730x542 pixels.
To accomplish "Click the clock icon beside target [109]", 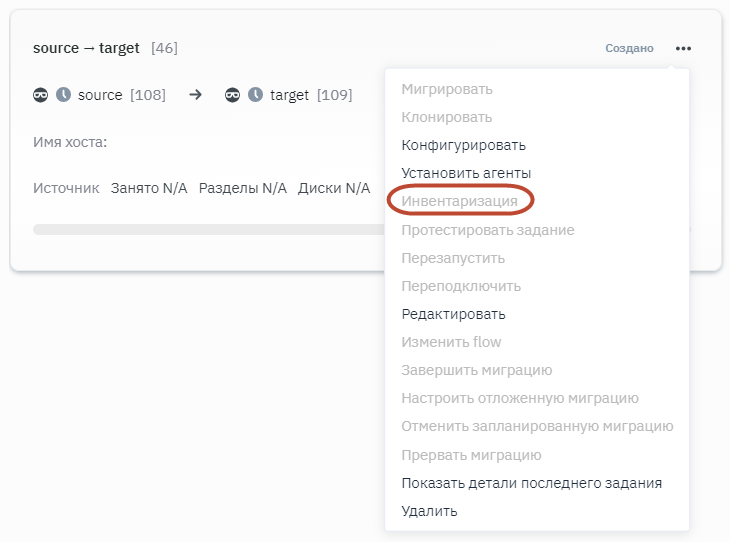I will point(255,95).
